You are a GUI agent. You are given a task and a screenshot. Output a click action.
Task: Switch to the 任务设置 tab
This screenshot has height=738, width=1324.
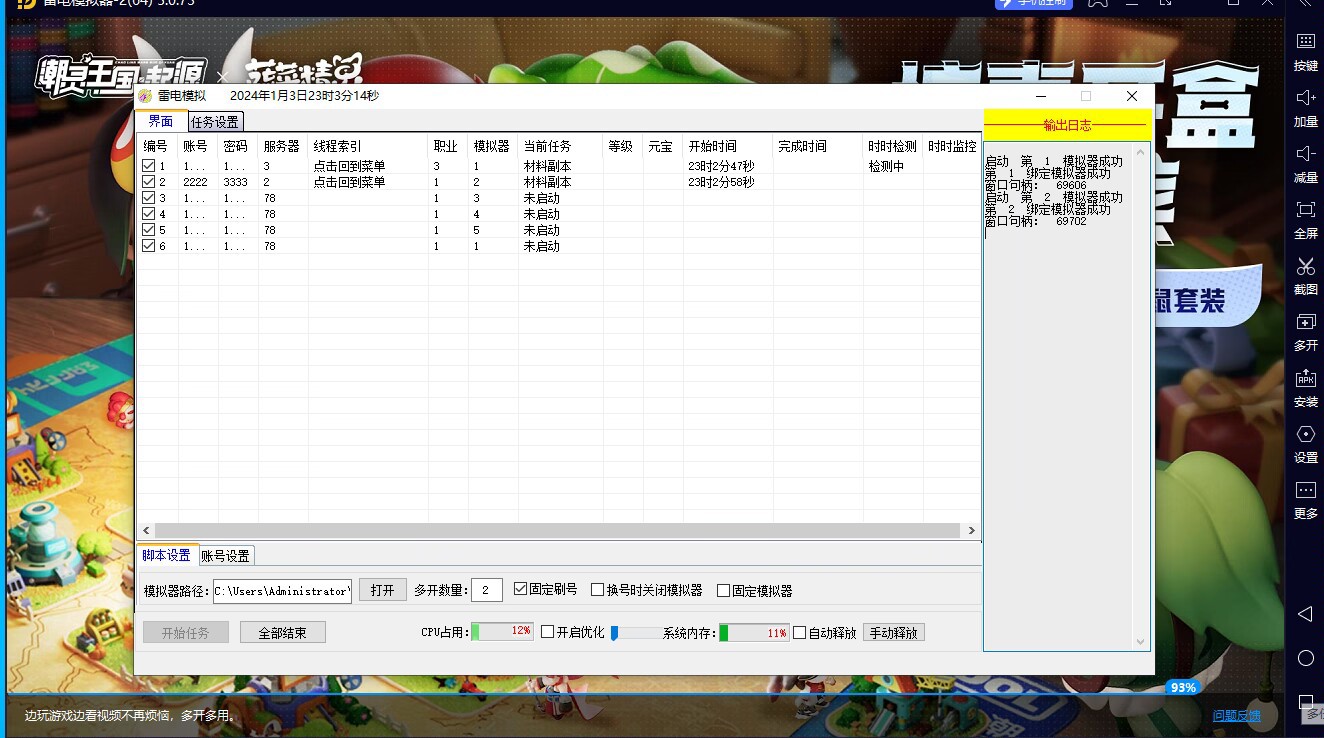click(215, 122)
